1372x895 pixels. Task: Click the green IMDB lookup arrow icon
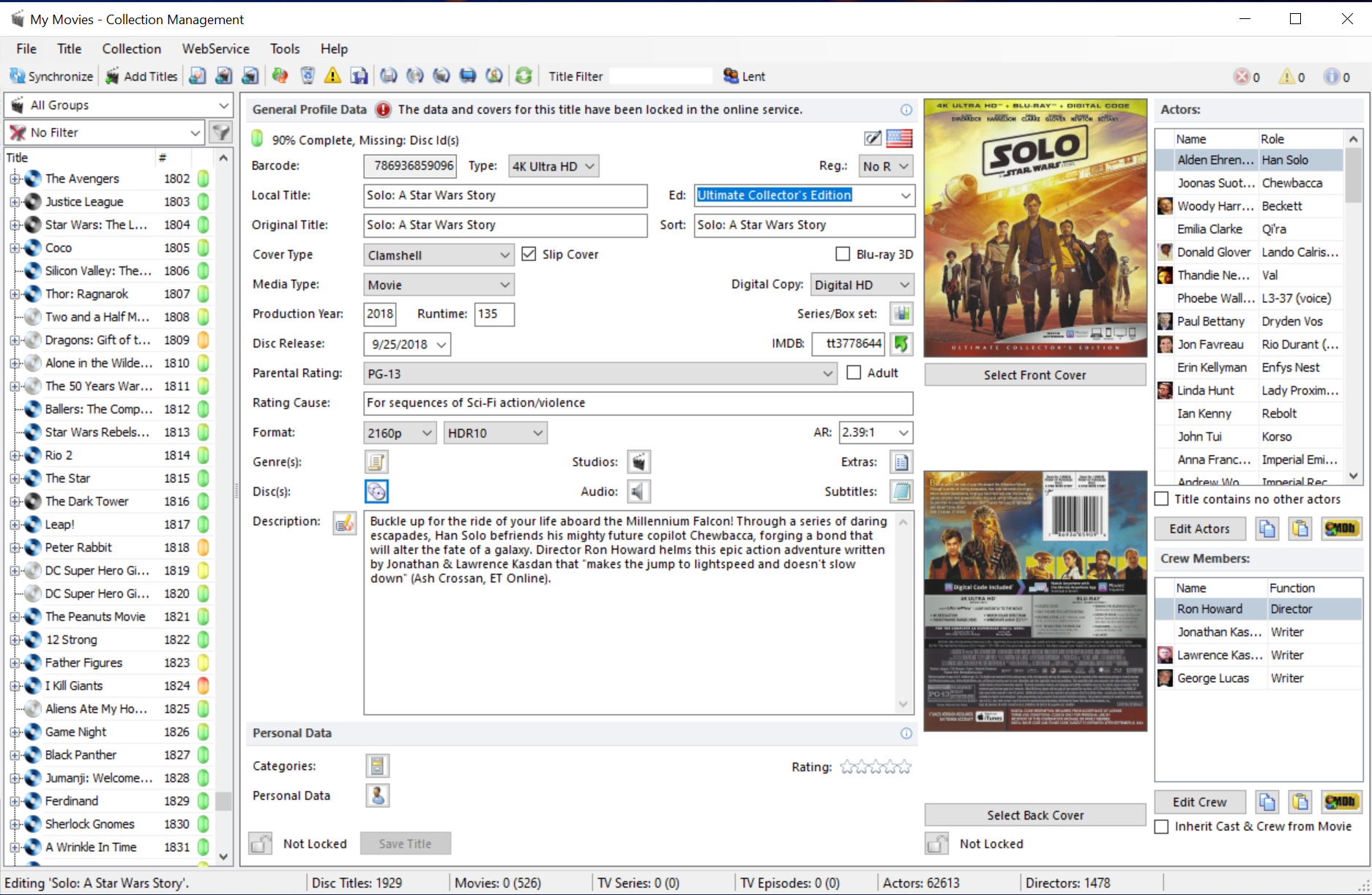coord(902,344)
